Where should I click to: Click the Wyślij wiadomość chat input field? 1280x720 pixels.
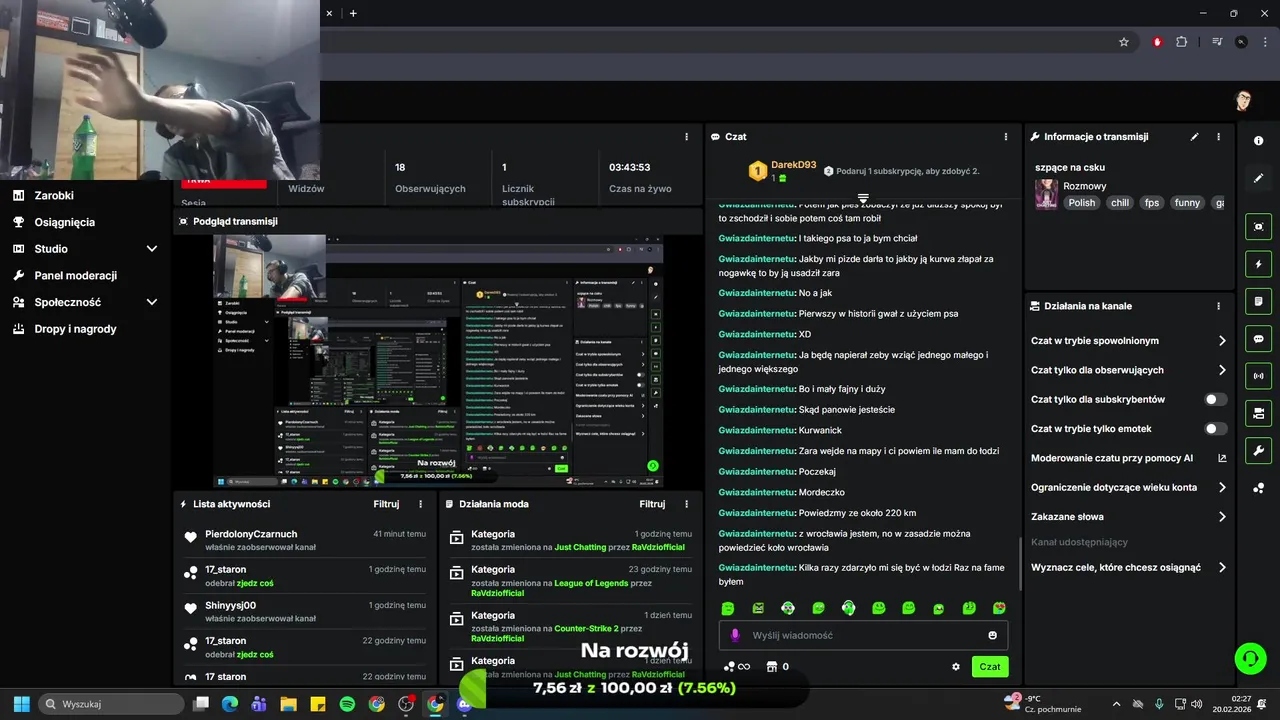coord(863,635)
